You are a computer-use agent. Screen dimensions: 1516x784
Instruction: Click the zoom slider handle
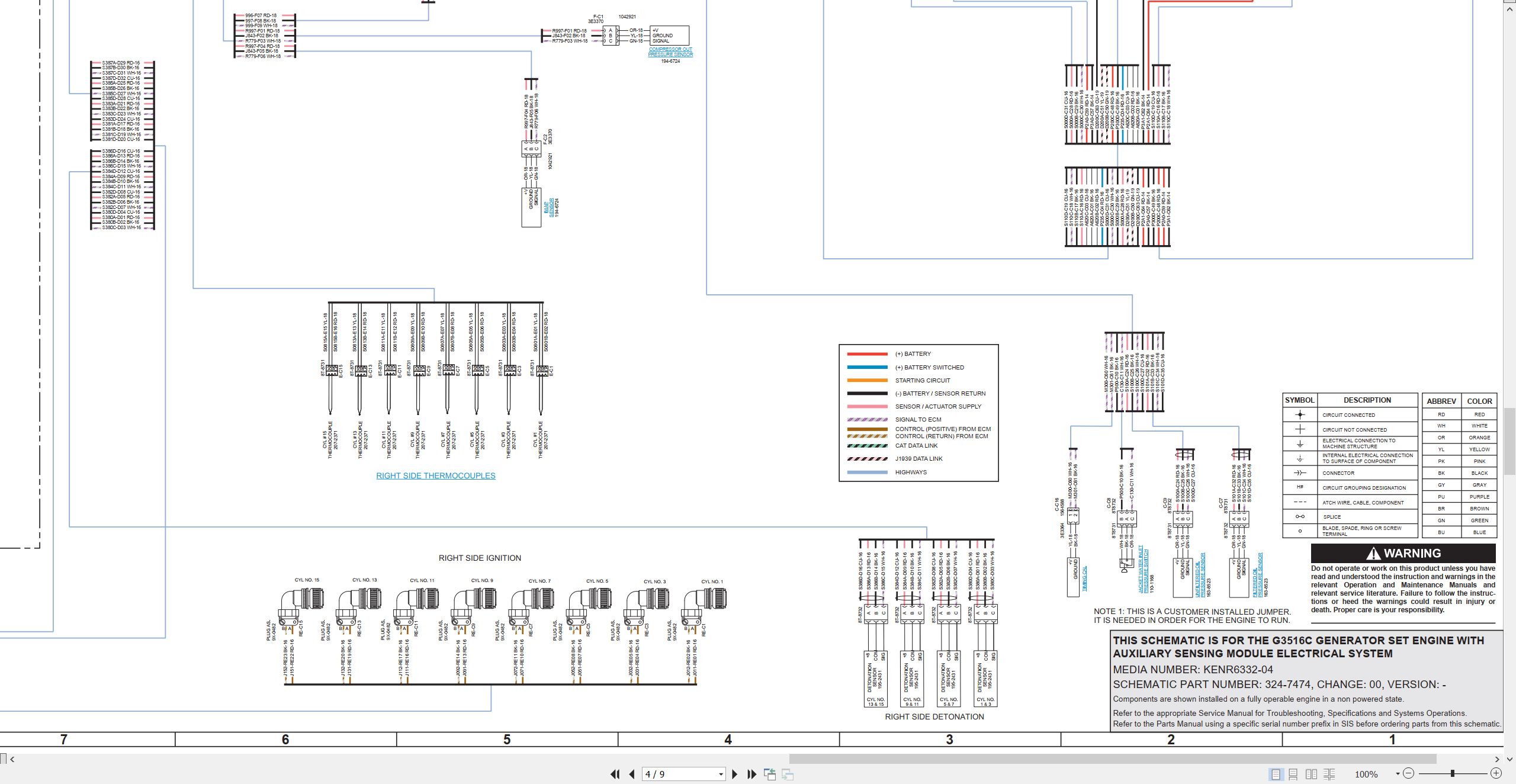(x=1452, y=773)
